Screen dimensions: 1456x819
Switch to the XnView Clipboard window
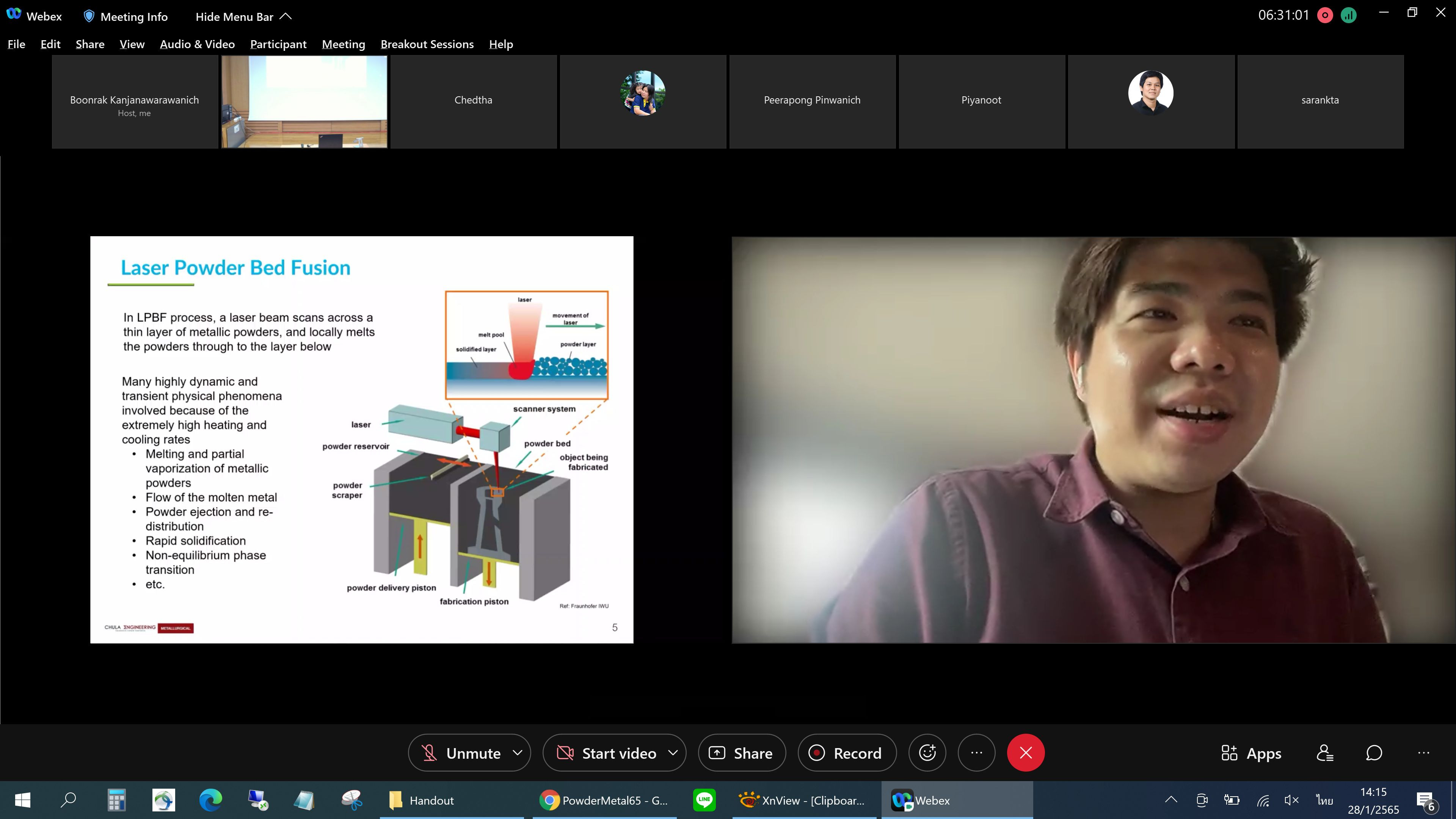coord(804,800)
